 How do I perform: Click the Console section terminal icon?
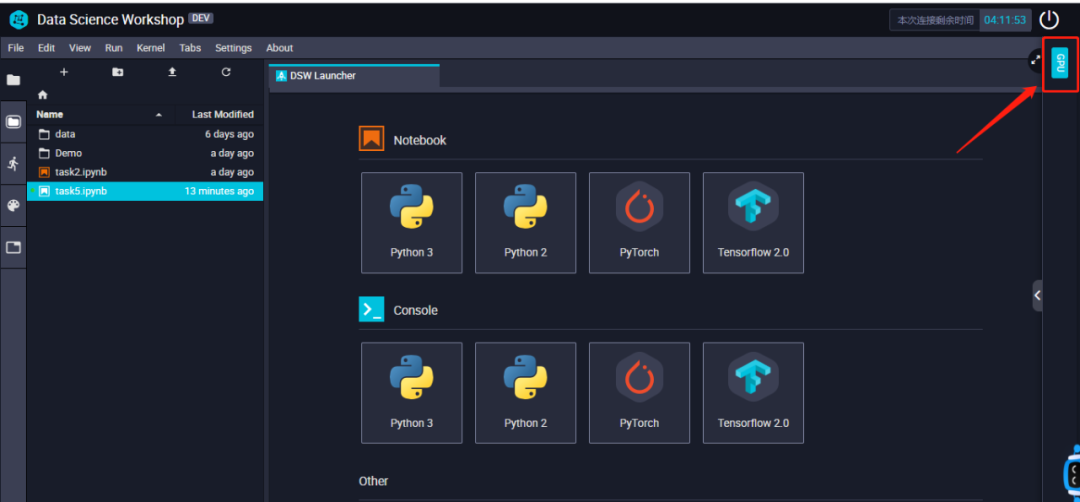(x=371, y=309)
